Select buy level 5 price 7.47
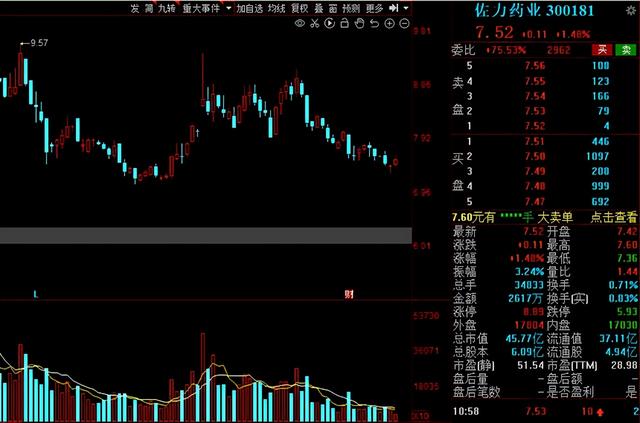640x423 pixels. click(535, 201)
